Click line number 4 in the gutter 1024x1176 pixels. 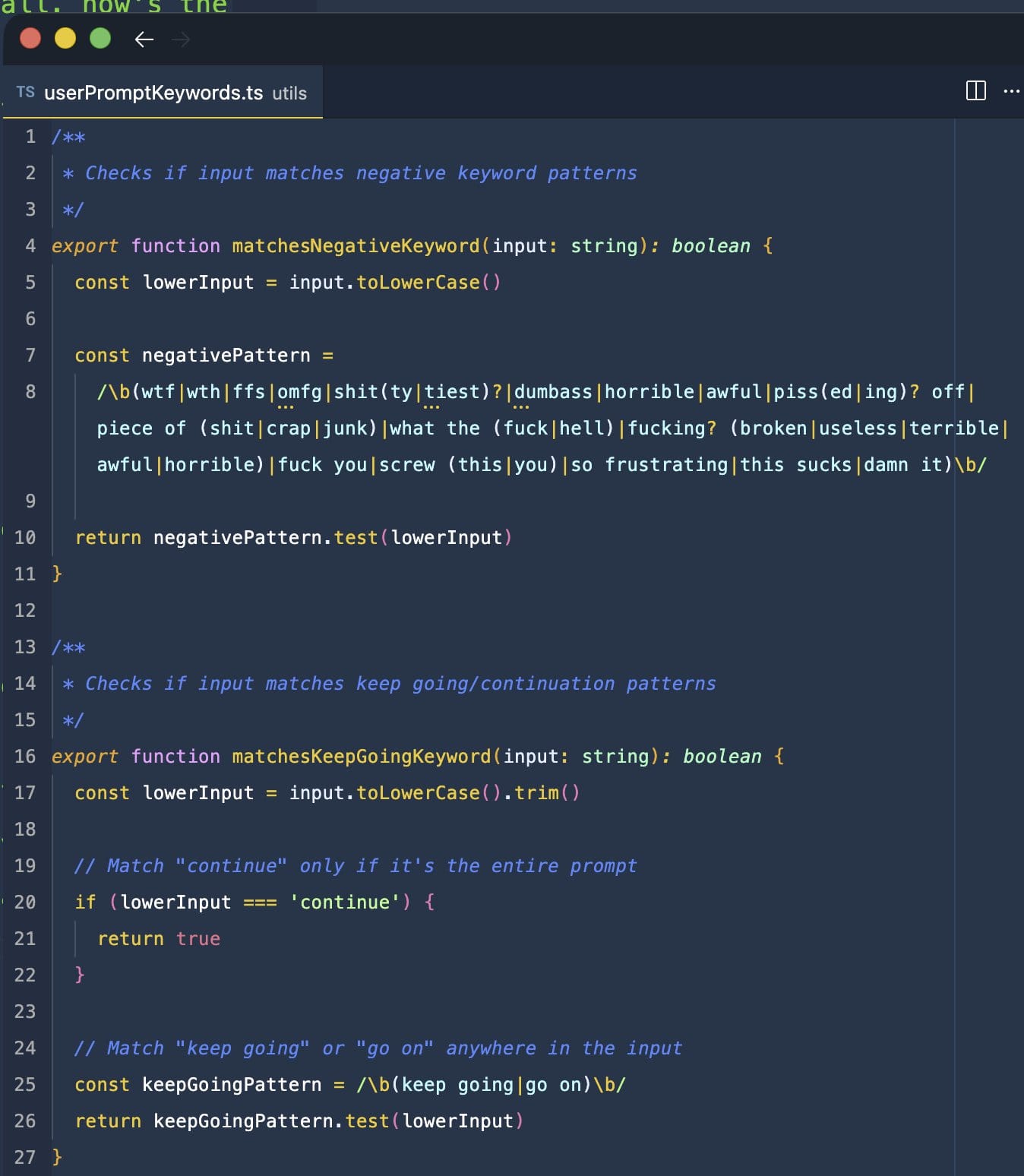(x=30, y=245)
